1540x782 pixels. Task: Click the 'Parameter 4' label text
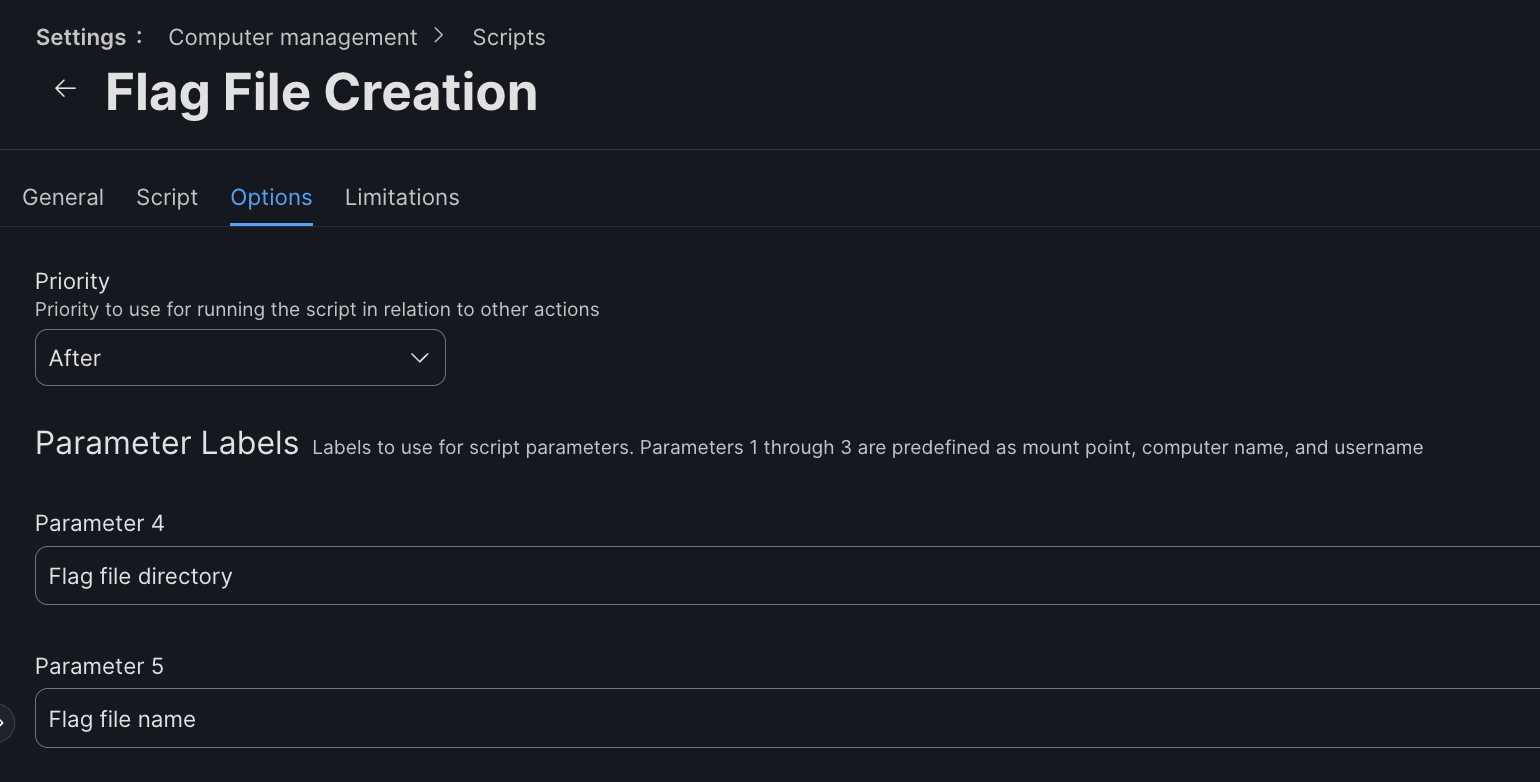(x=99, y=523)
